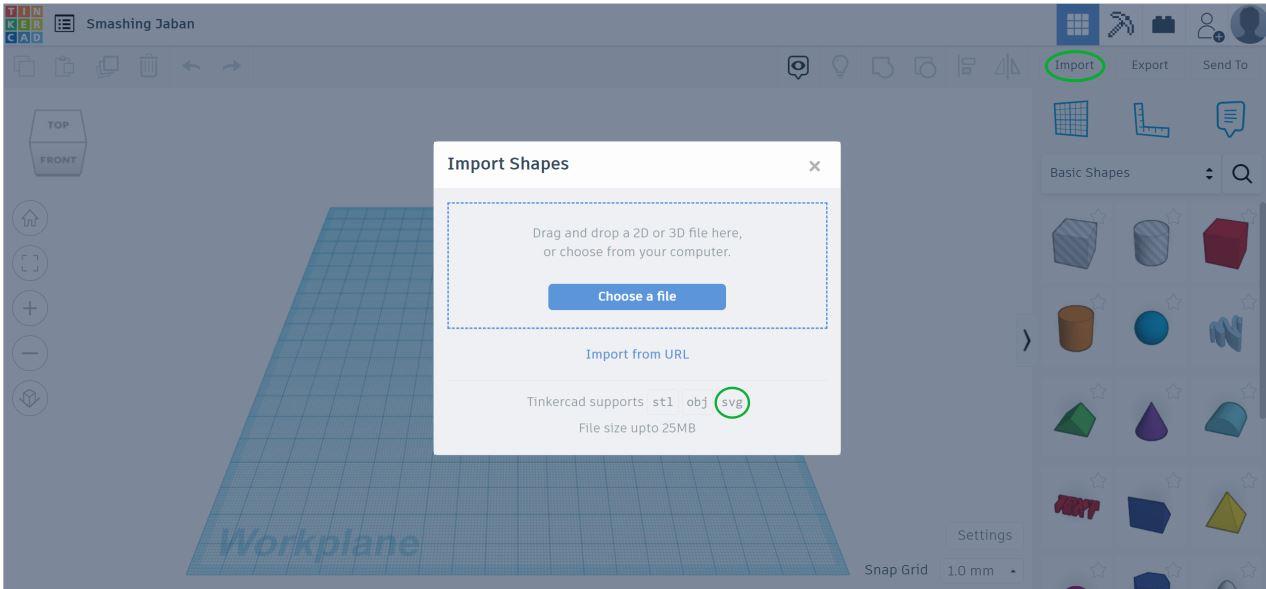
Task: Open the design list icon beside Smashing Jaban
Action: pos(64,22)
